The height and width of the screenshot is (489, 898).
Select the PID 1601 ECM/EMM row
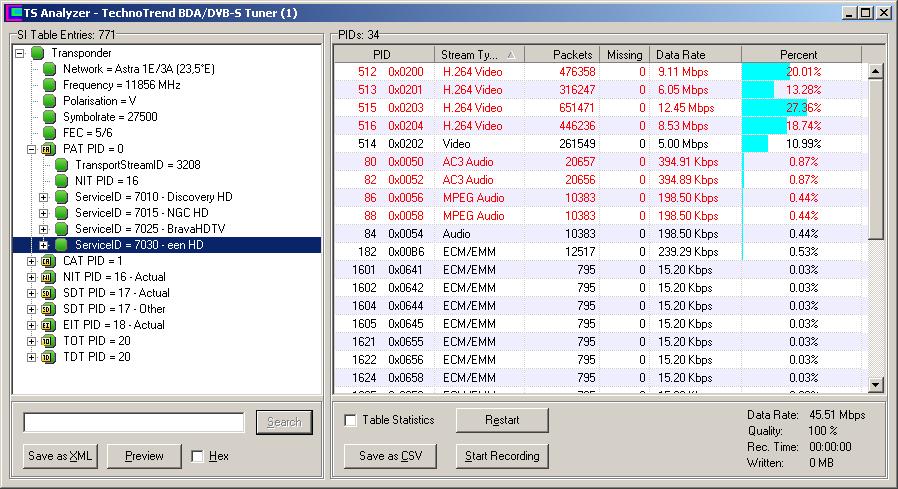598,270
